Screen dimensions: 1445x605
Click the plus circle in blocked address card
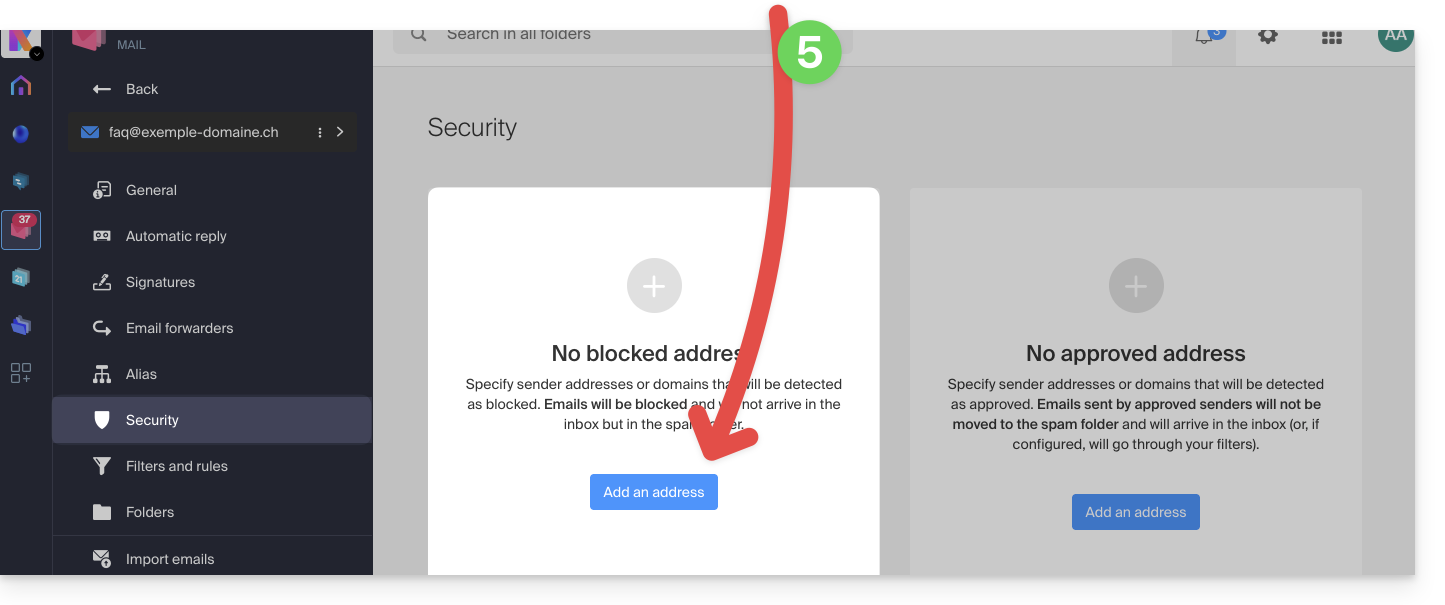(654, 286)
